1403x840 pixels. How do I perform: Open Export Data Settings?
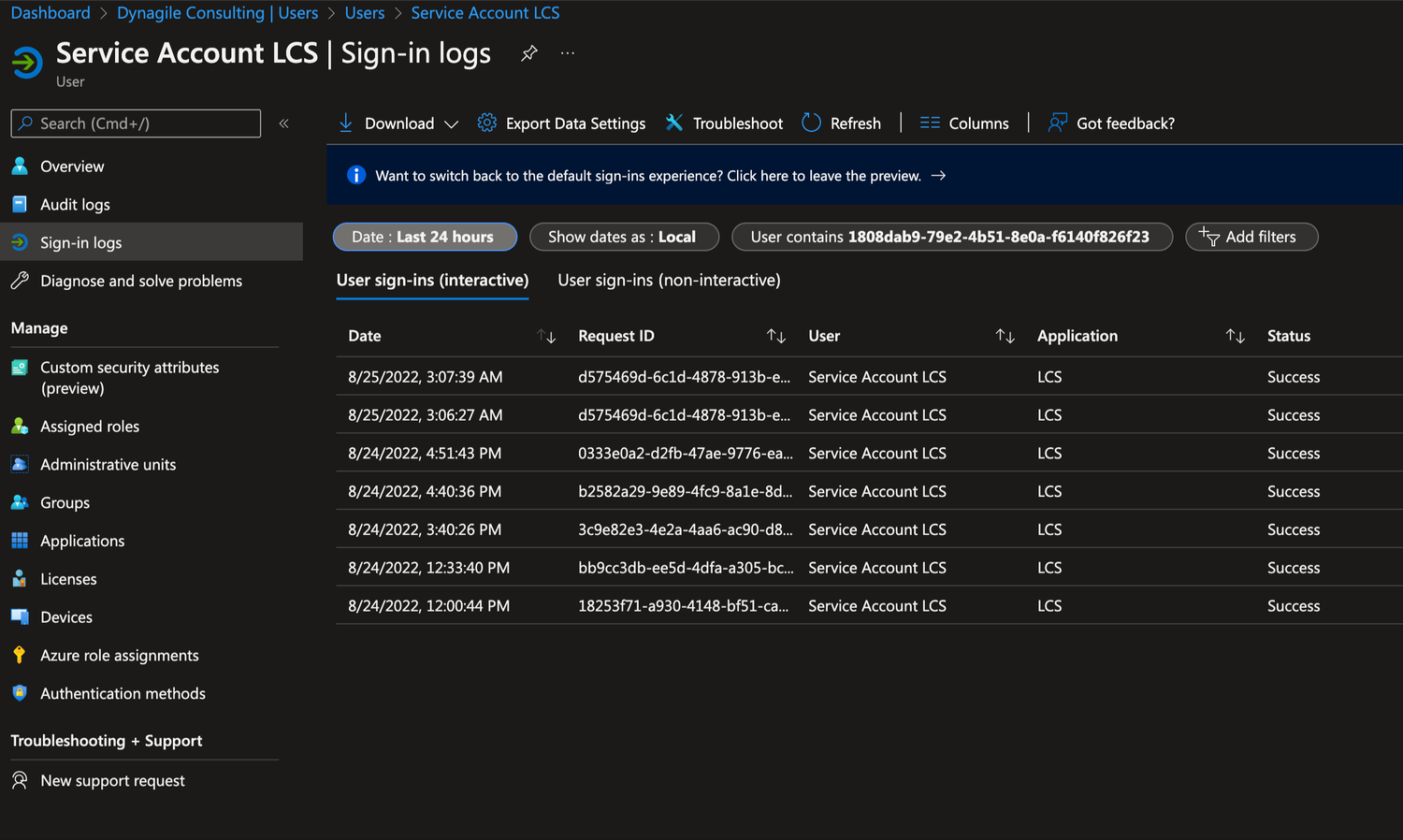pos(560,123)
